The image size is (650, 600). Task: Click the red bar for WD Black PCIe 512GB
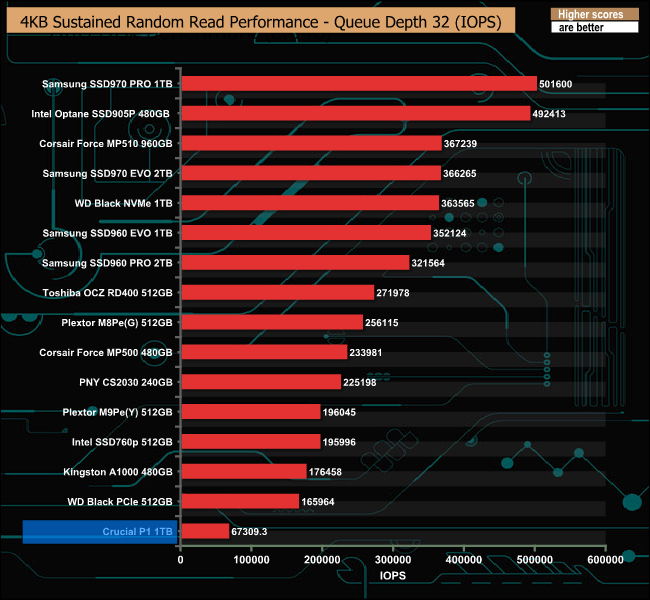[240, 502]
